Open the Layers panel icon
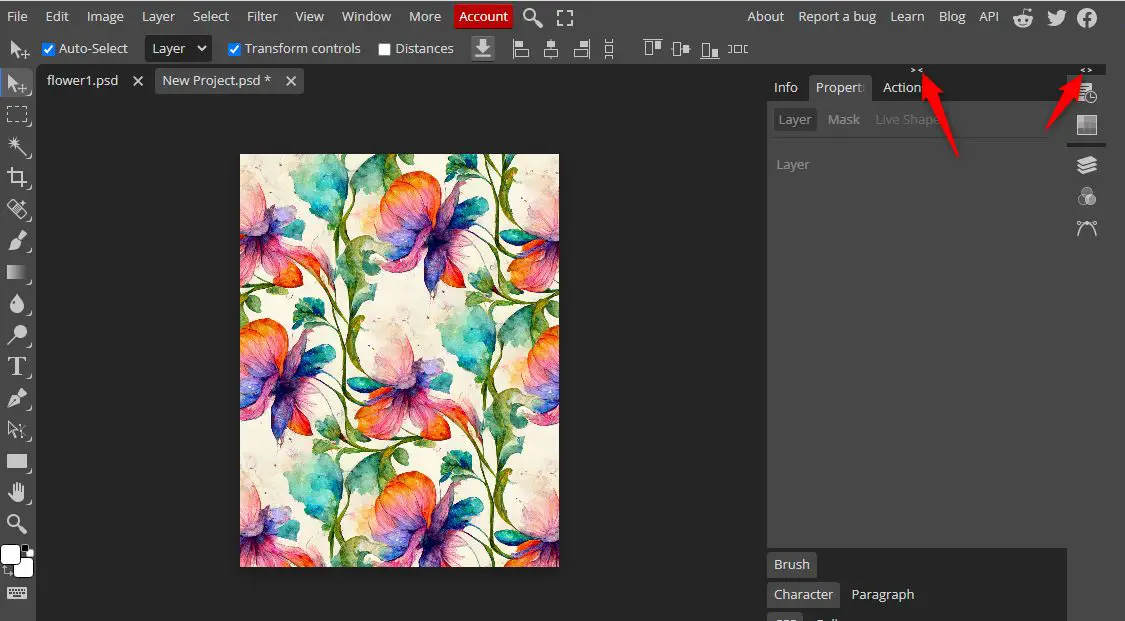Viewport: 1125px width, 621px height. click(x=1087, y=165)
